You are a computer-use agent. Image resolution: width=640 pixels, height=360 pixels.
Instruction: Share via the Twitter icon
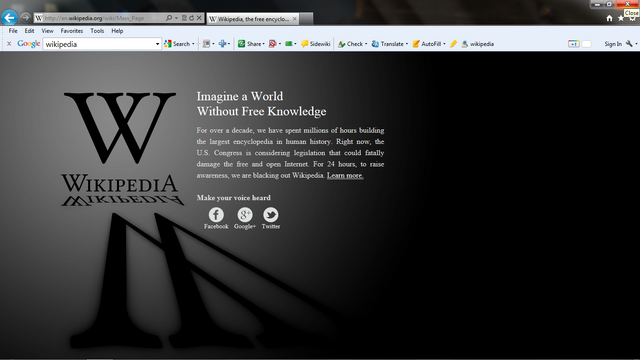(x=271, y=215)
